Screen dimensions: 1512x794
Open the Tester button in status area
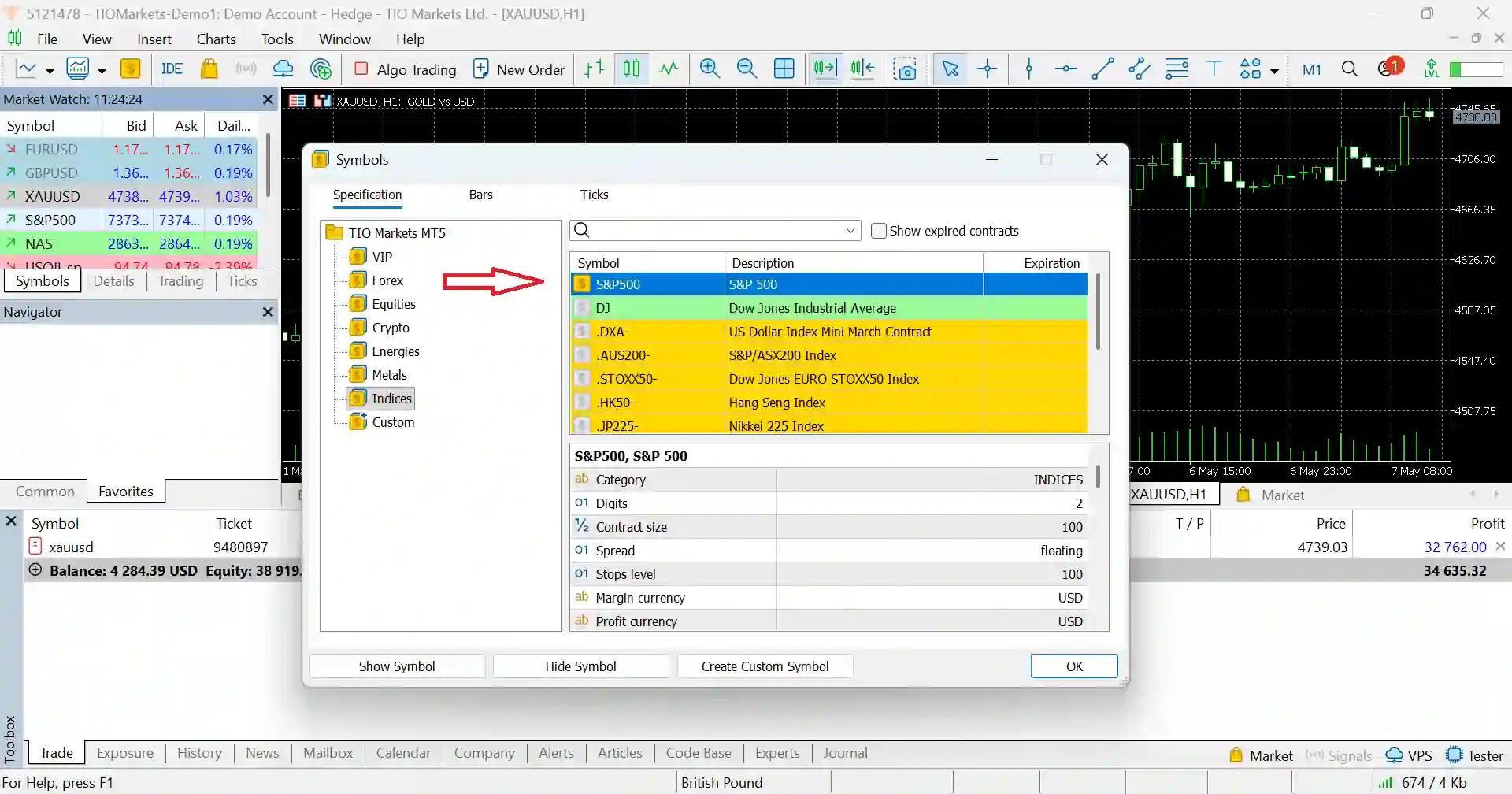(x=1475, y=755)
